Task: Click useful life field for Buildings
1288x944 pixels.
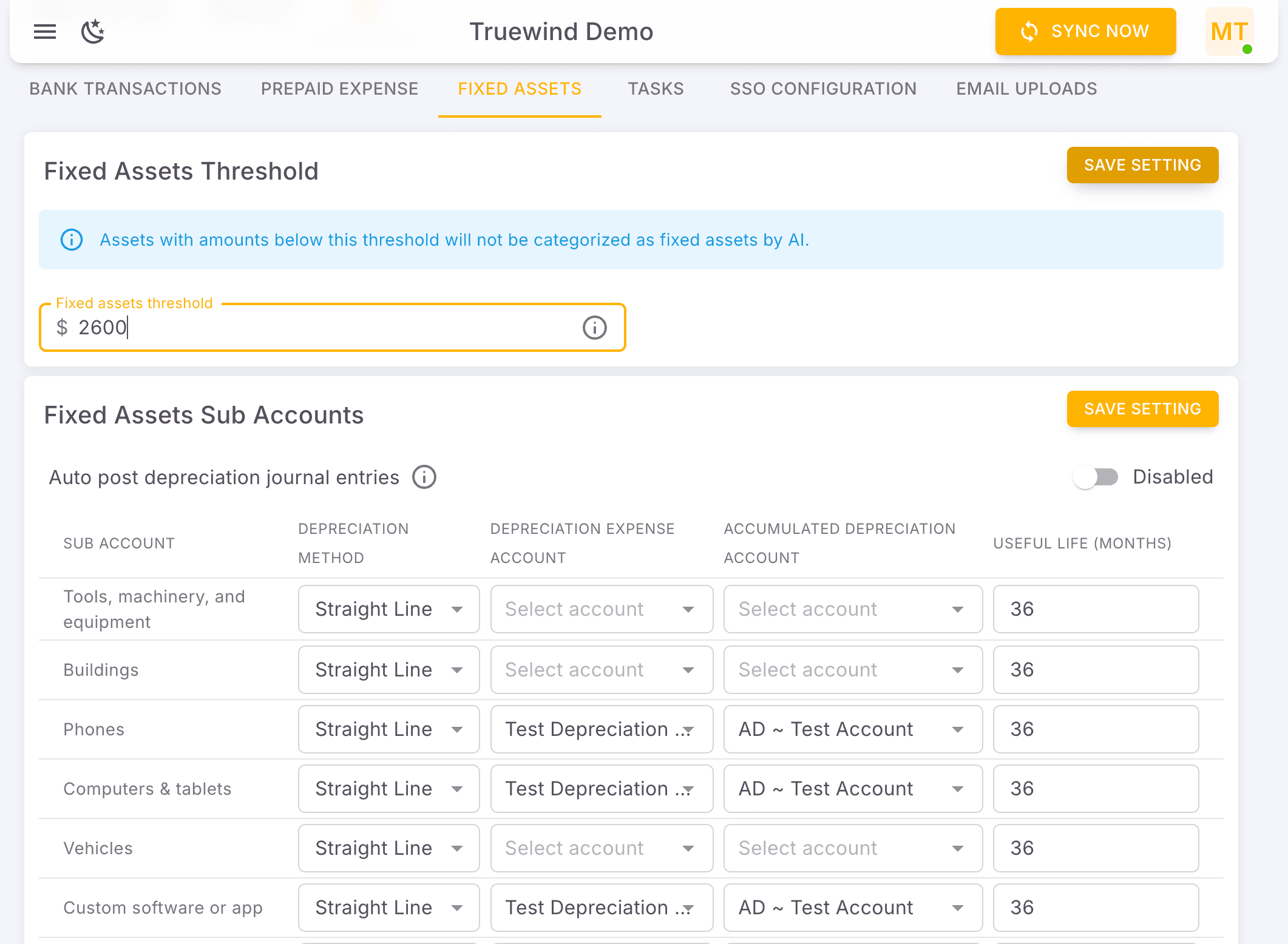Action: click(1095, 670)
